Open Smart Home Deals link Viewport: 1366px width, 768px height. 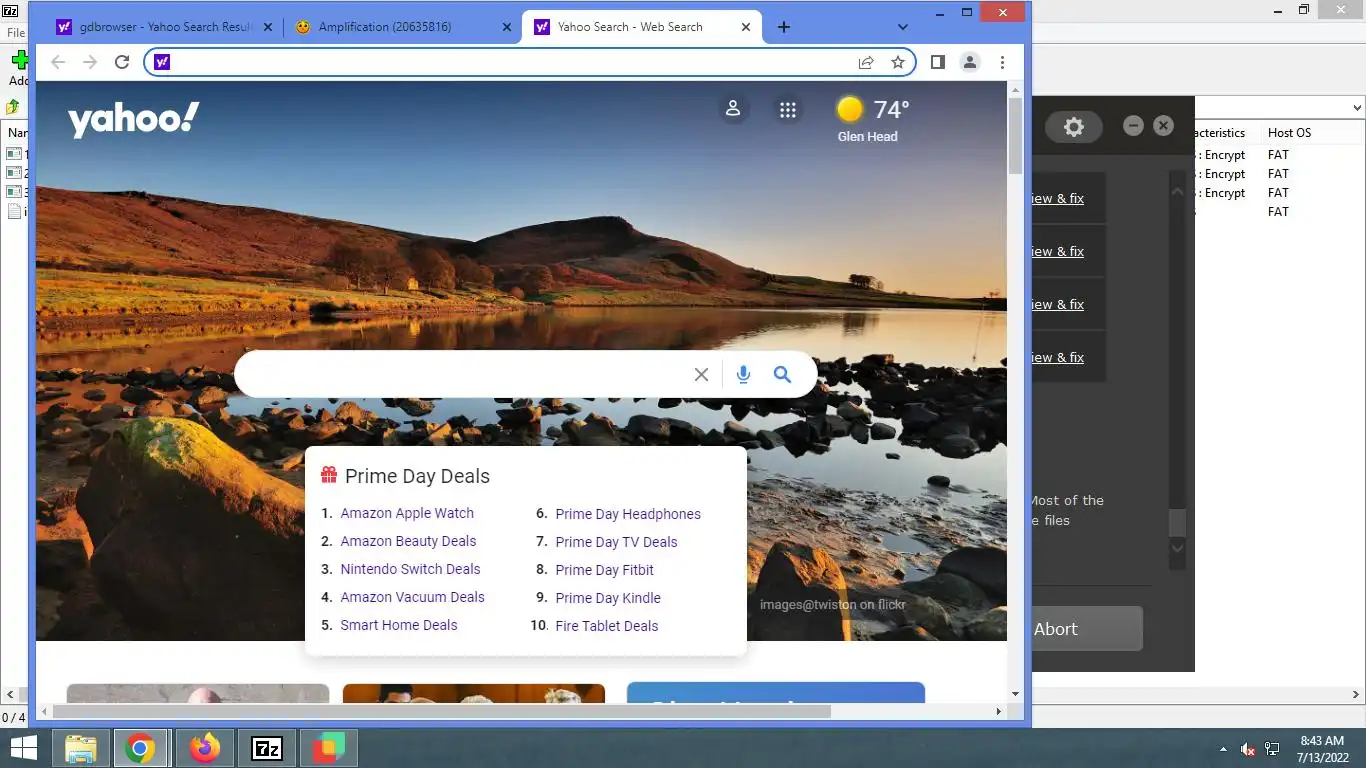tap(399, 625)
